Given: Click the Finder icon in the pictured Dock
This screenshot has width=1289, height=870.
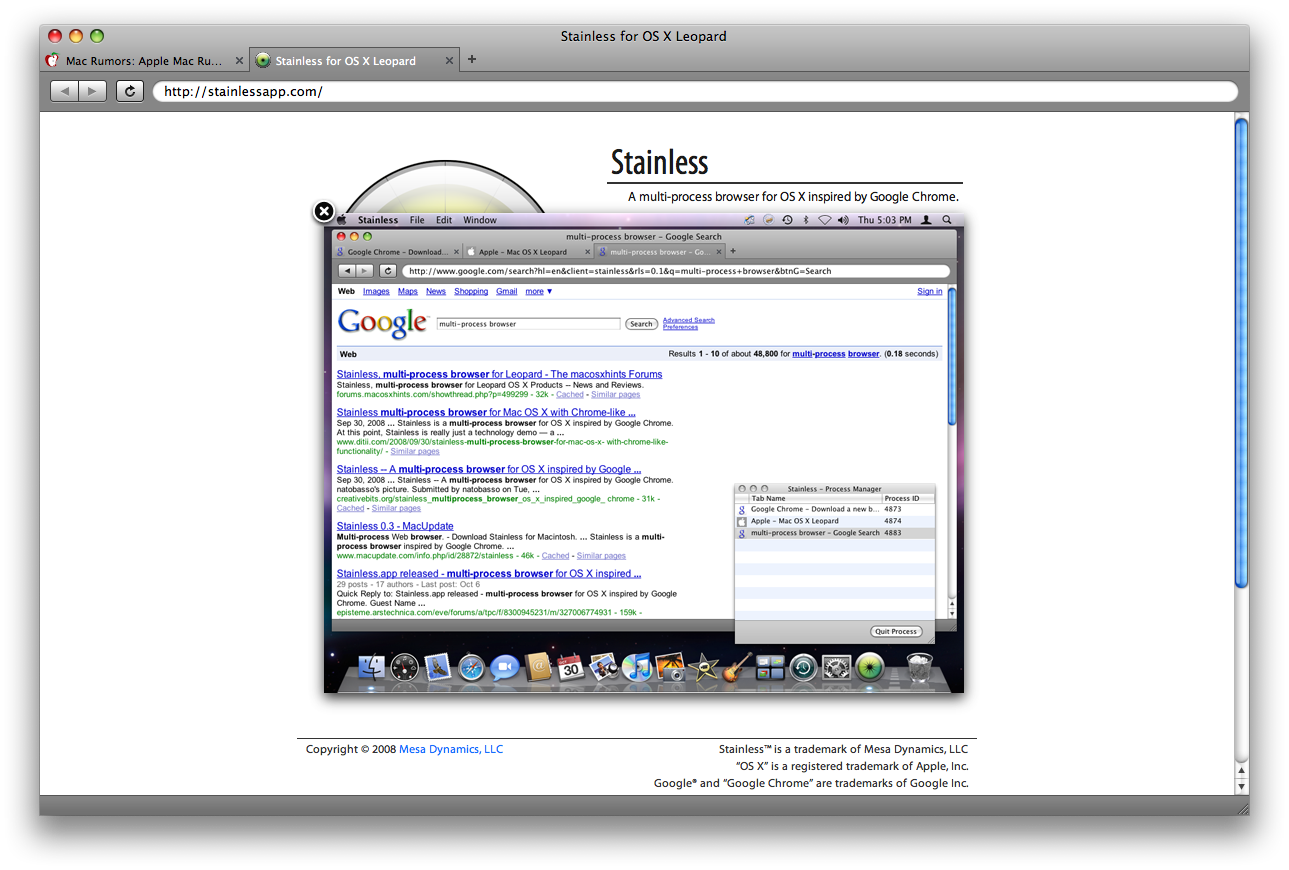Looking at the screenshot, I should click(371, 667).
